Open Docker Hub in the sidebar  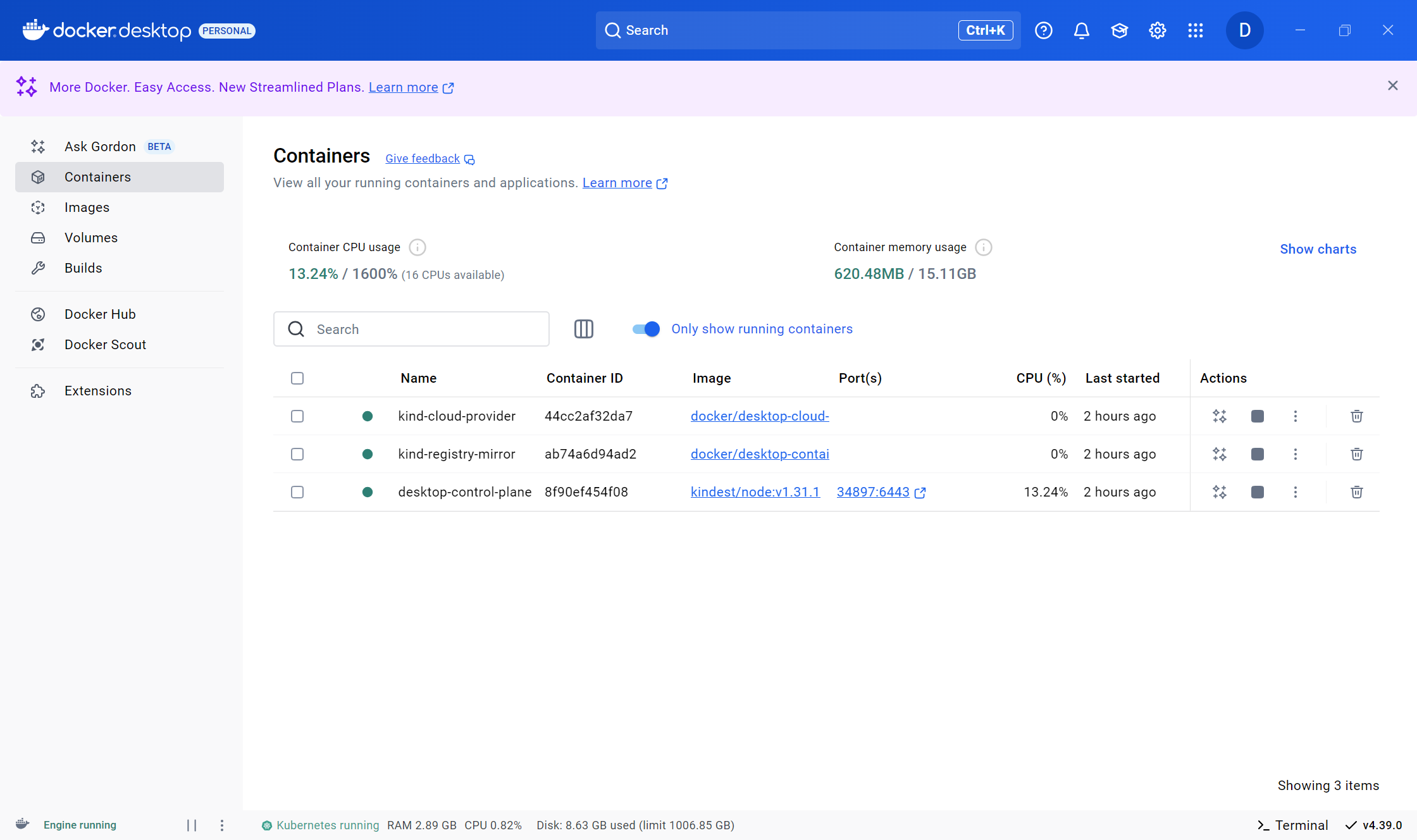(x=120, y=314)
